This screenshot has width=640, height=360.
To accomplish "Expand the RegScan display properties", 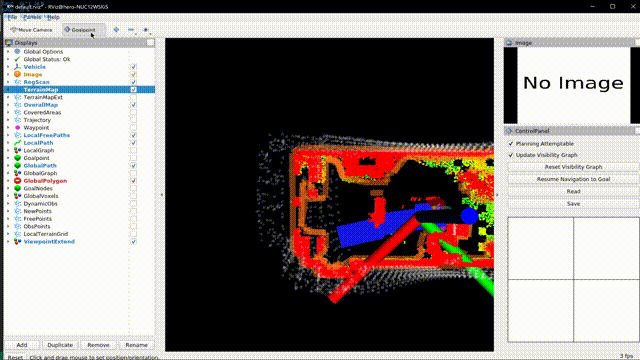I will (x=8, y=82).
